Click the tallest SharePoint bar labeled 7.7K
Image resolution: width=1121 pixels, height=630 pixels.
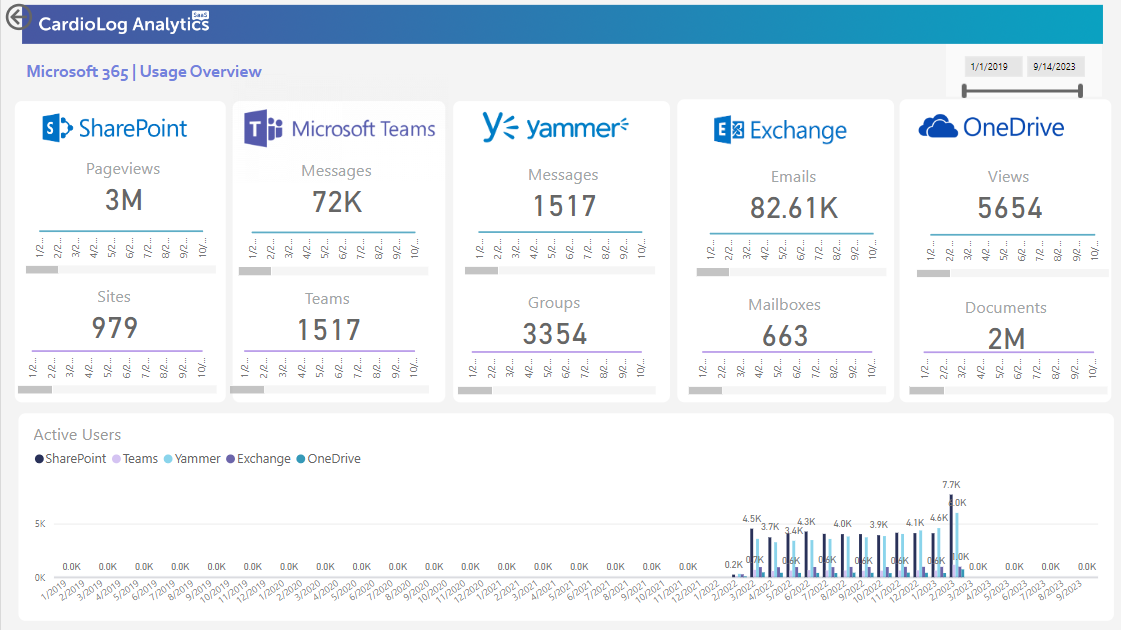click(951, 535)
